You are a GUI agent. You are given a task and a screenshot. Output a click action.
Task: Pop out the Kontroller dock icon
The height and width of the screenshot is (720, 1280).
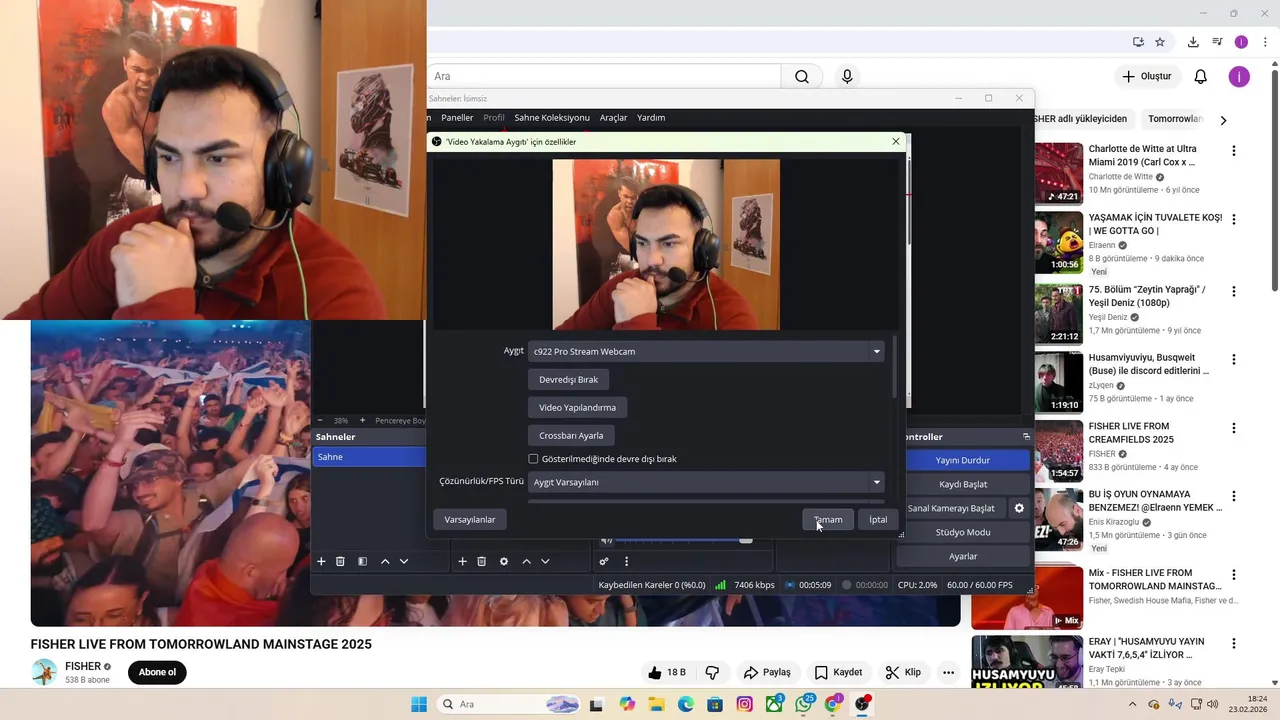tap(1026, 437)
